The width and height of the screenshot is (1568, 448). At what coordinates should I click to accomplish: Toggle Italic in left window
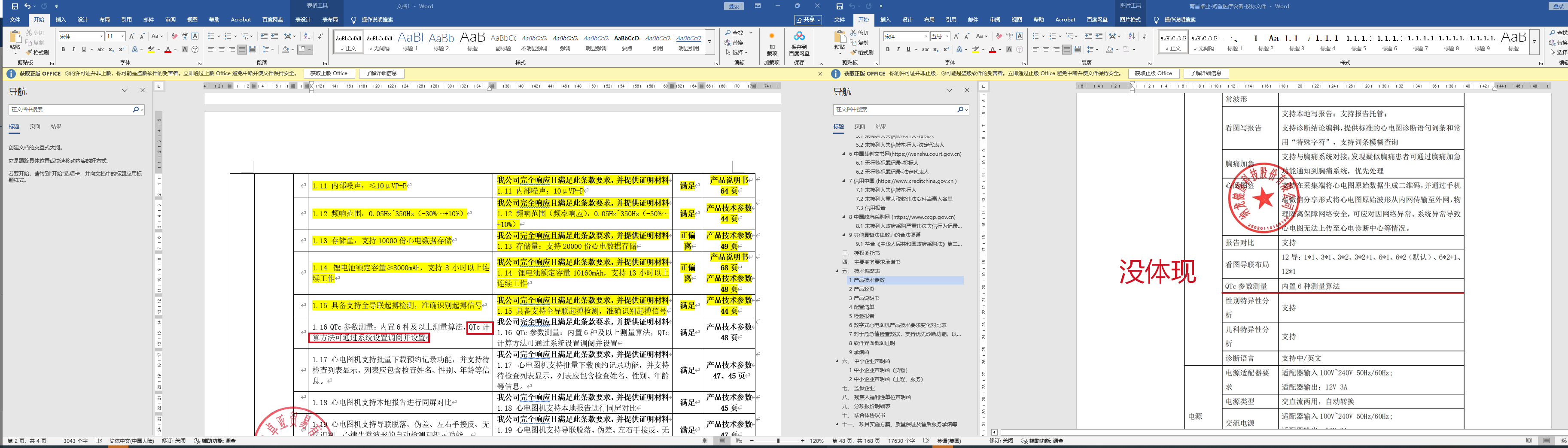(73, 50)
